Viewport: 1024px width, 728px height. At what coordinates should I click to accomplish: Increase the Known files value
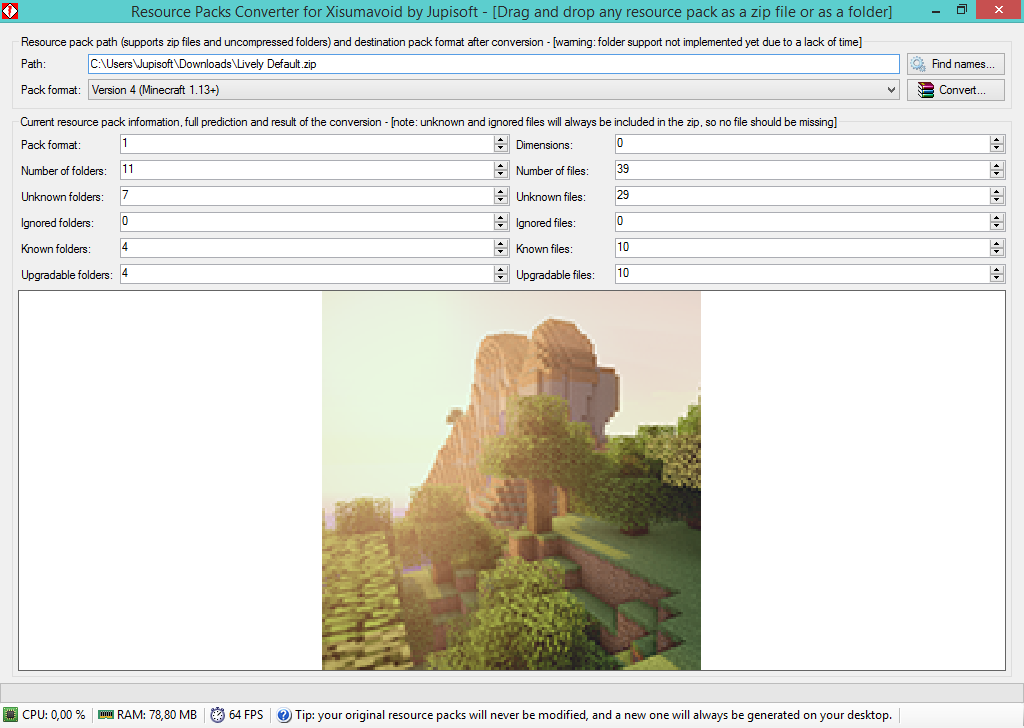(997, 244)
